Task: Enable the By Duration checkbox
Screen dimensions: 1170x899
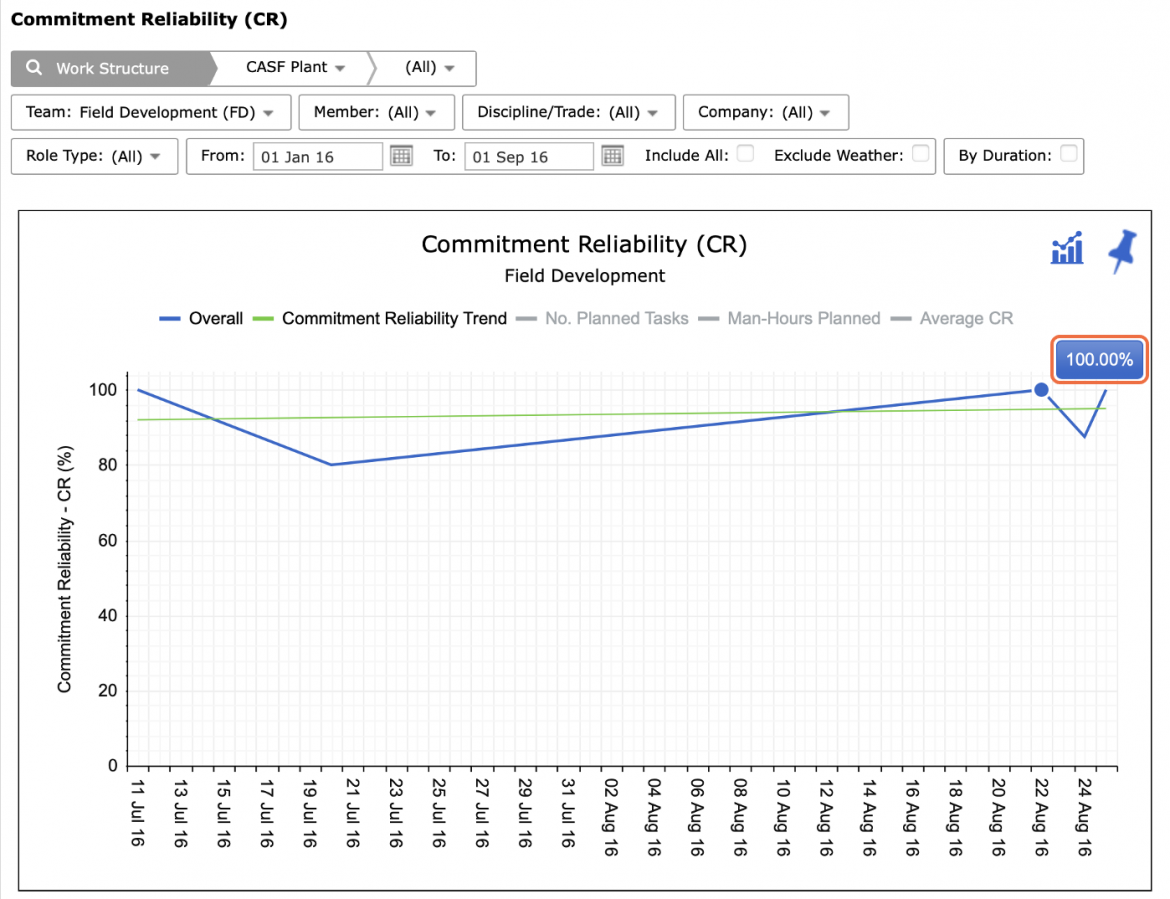Action: pos(1069,154)
